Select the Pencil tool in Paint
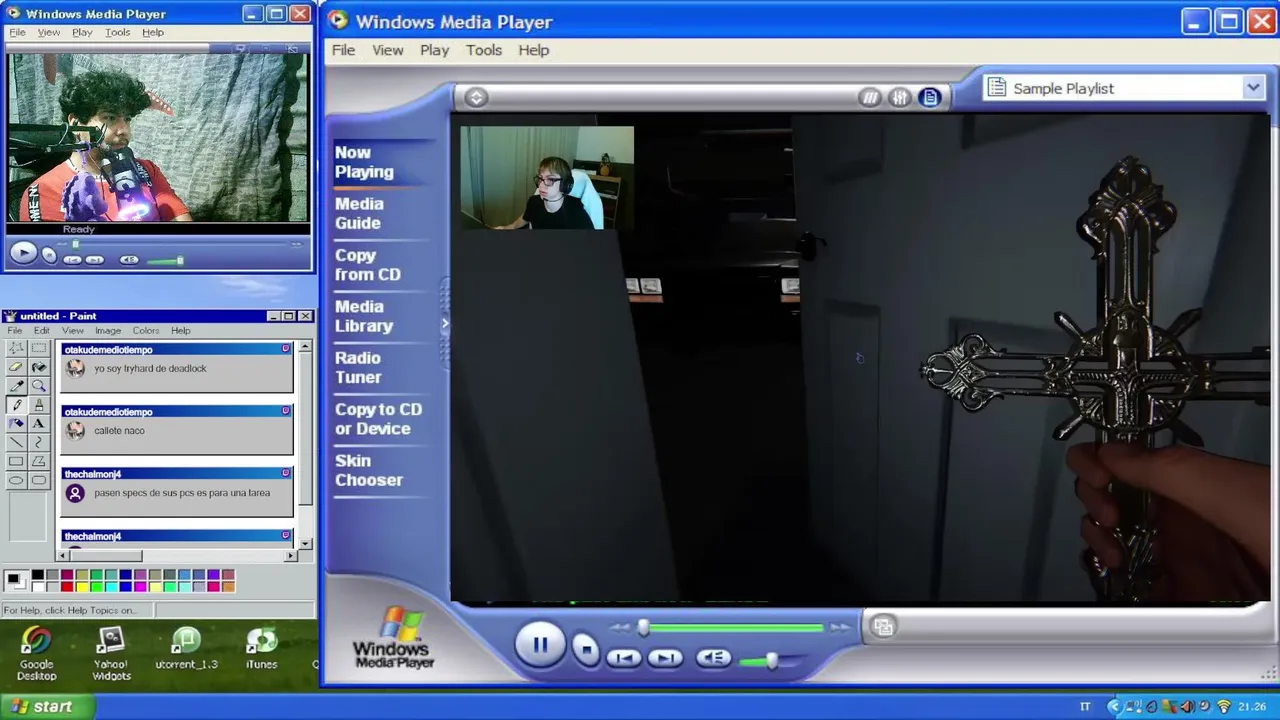 point(16,405)
